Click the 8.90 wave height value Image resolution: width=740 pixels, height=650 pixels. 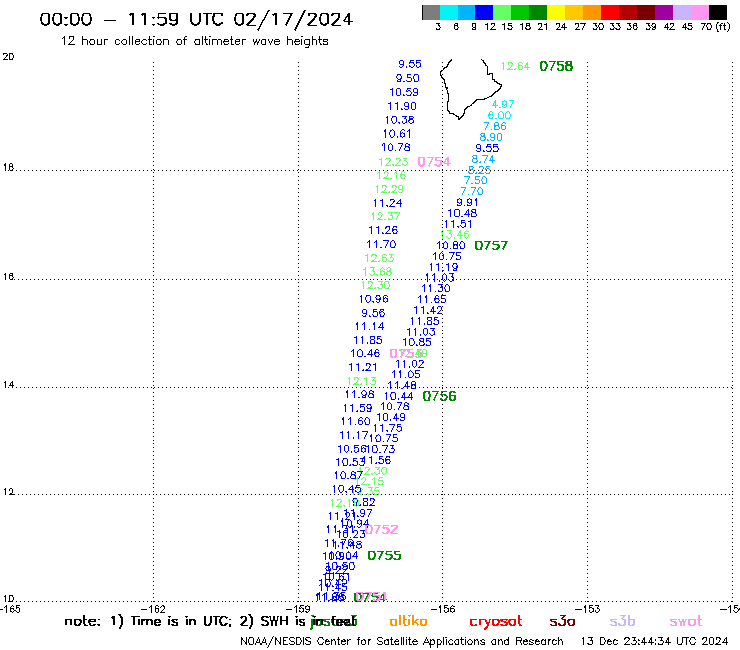(491, 137)
